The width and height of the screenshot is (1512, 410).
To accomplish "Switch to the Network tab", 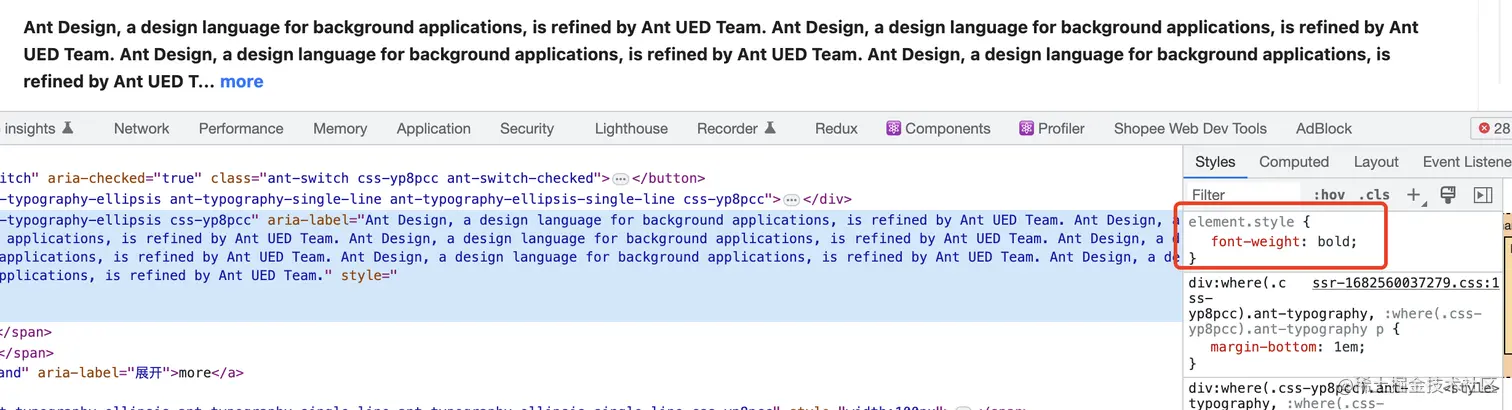I will (141, 128).
